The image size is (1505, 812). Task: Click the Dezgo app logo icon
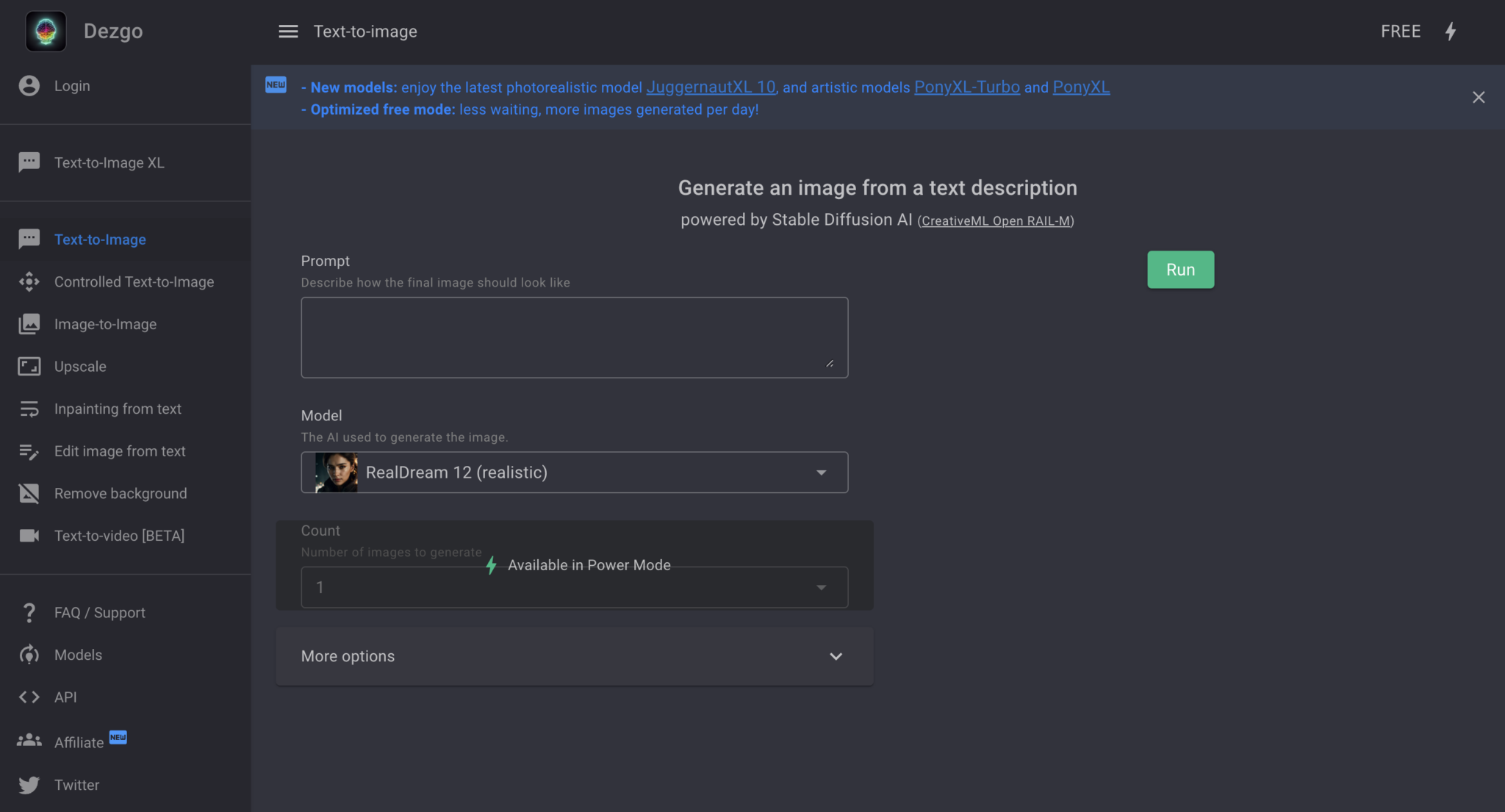tap(46, 30)
